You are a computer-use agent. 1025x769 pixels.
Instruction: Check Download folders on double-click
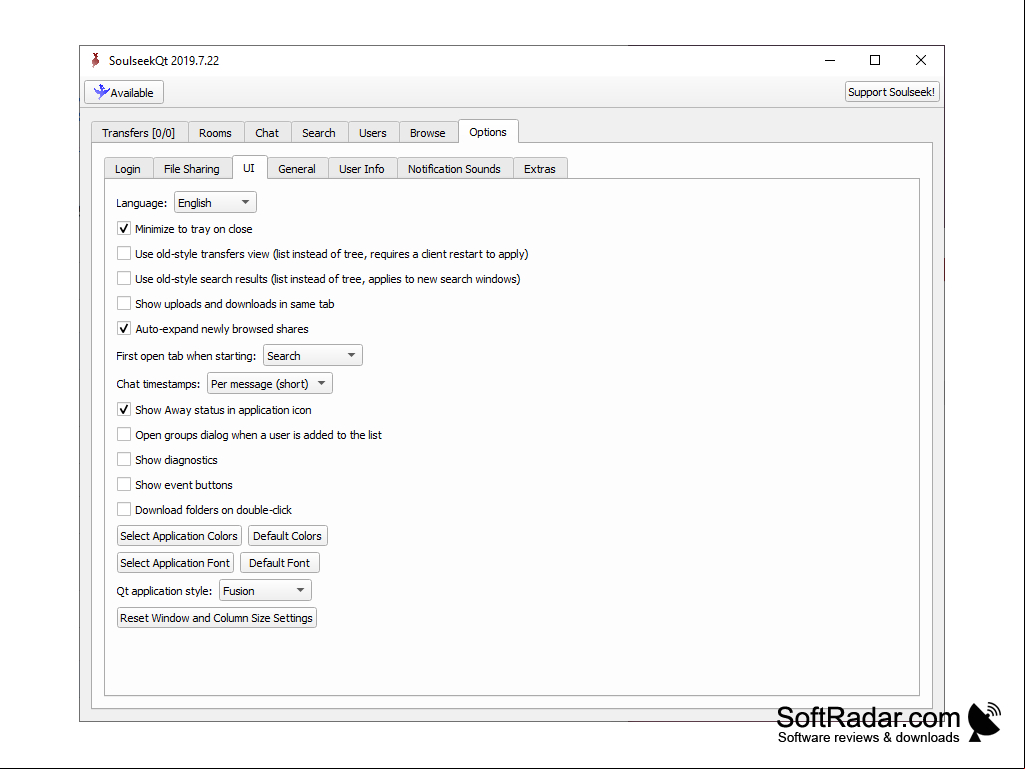(x=124, y=509)
